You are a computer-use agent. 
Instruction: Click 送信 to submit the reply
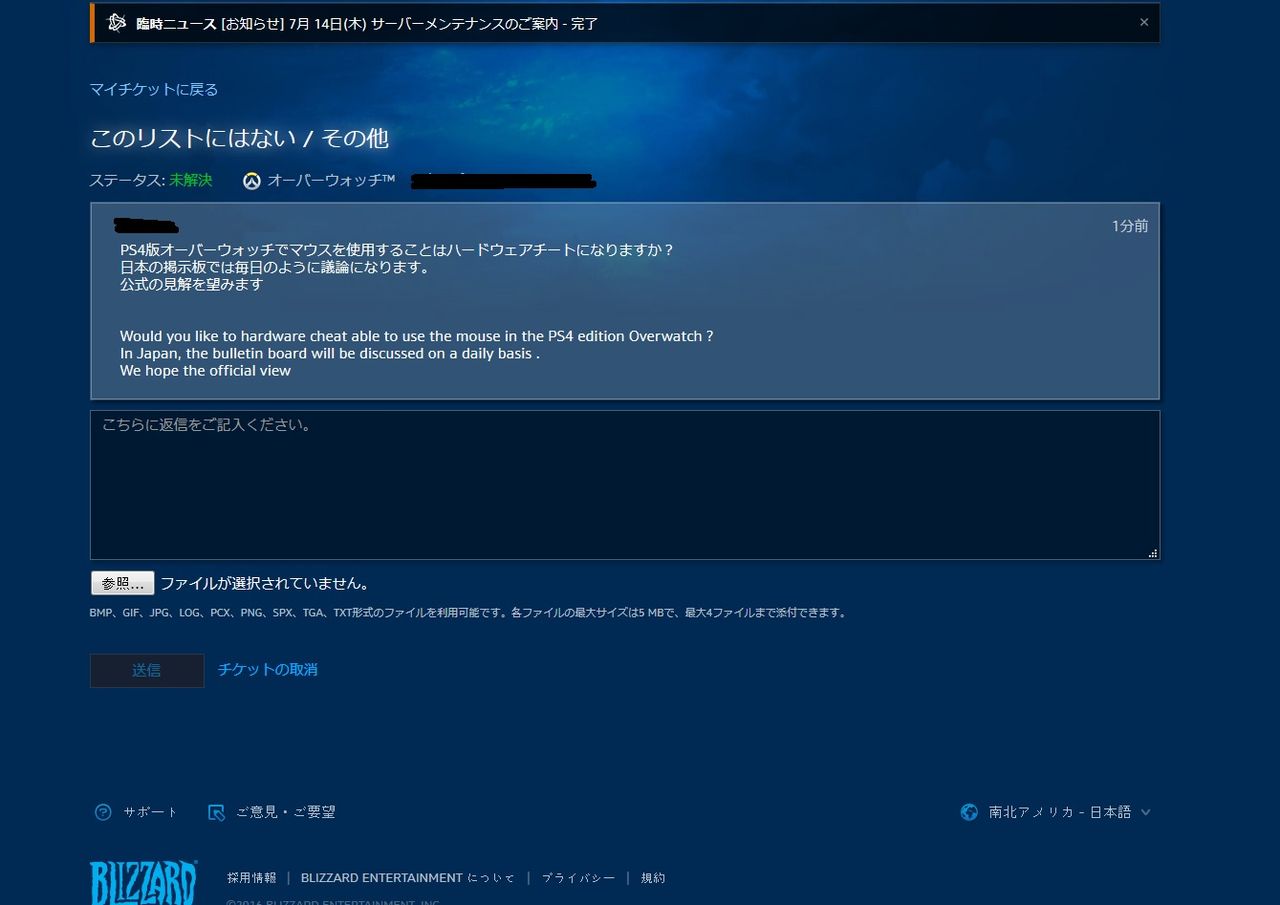click(x=146, y=670)
